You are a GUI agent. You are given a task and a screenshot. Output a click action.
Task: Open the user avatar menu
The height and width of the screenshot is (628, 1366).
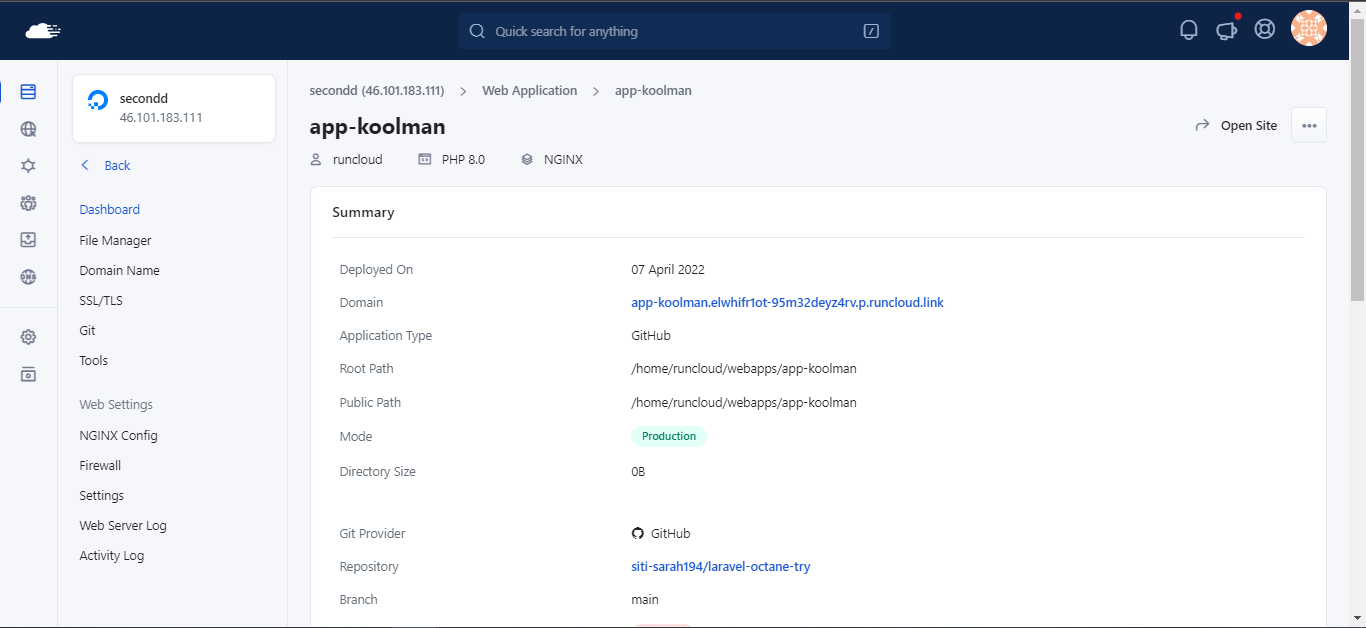[1309, 29]
